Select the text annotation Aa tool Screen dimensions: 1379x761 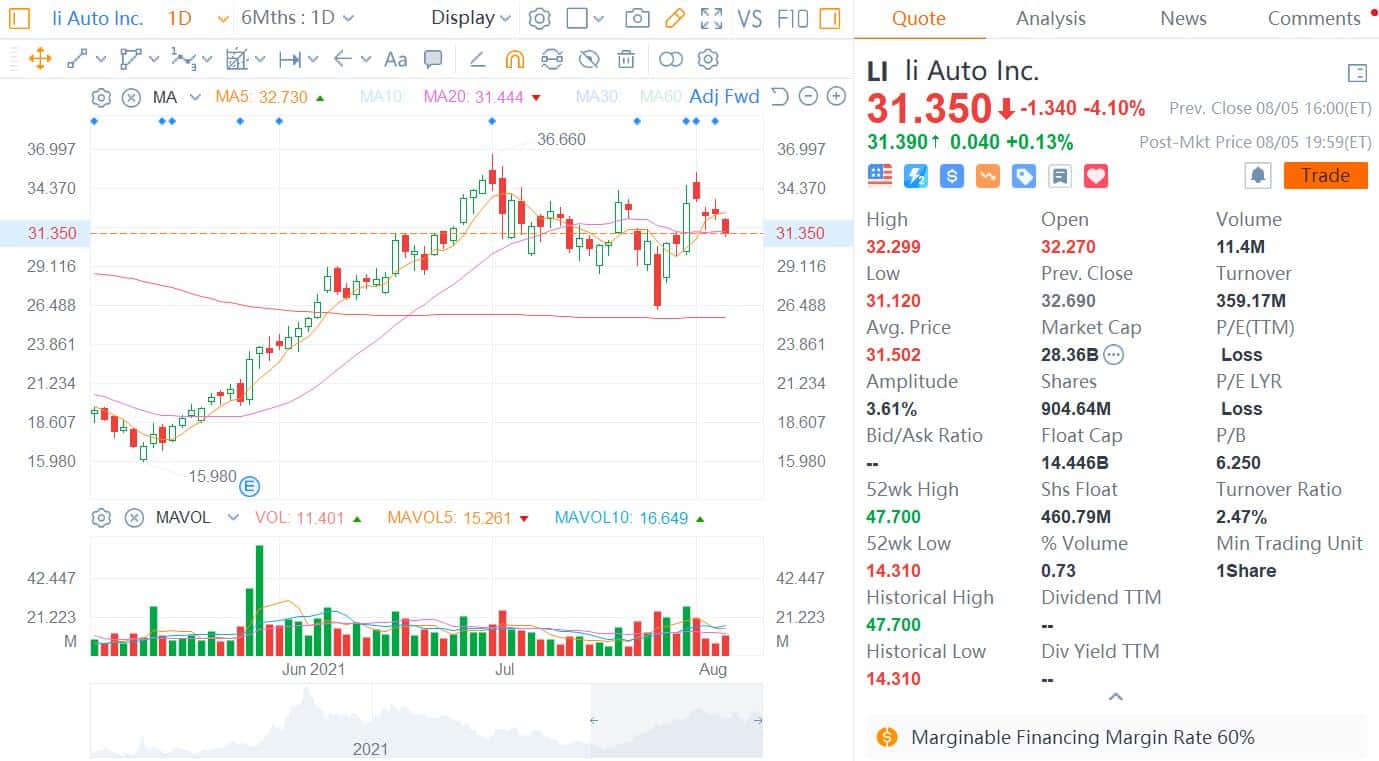tap(395, 59)
